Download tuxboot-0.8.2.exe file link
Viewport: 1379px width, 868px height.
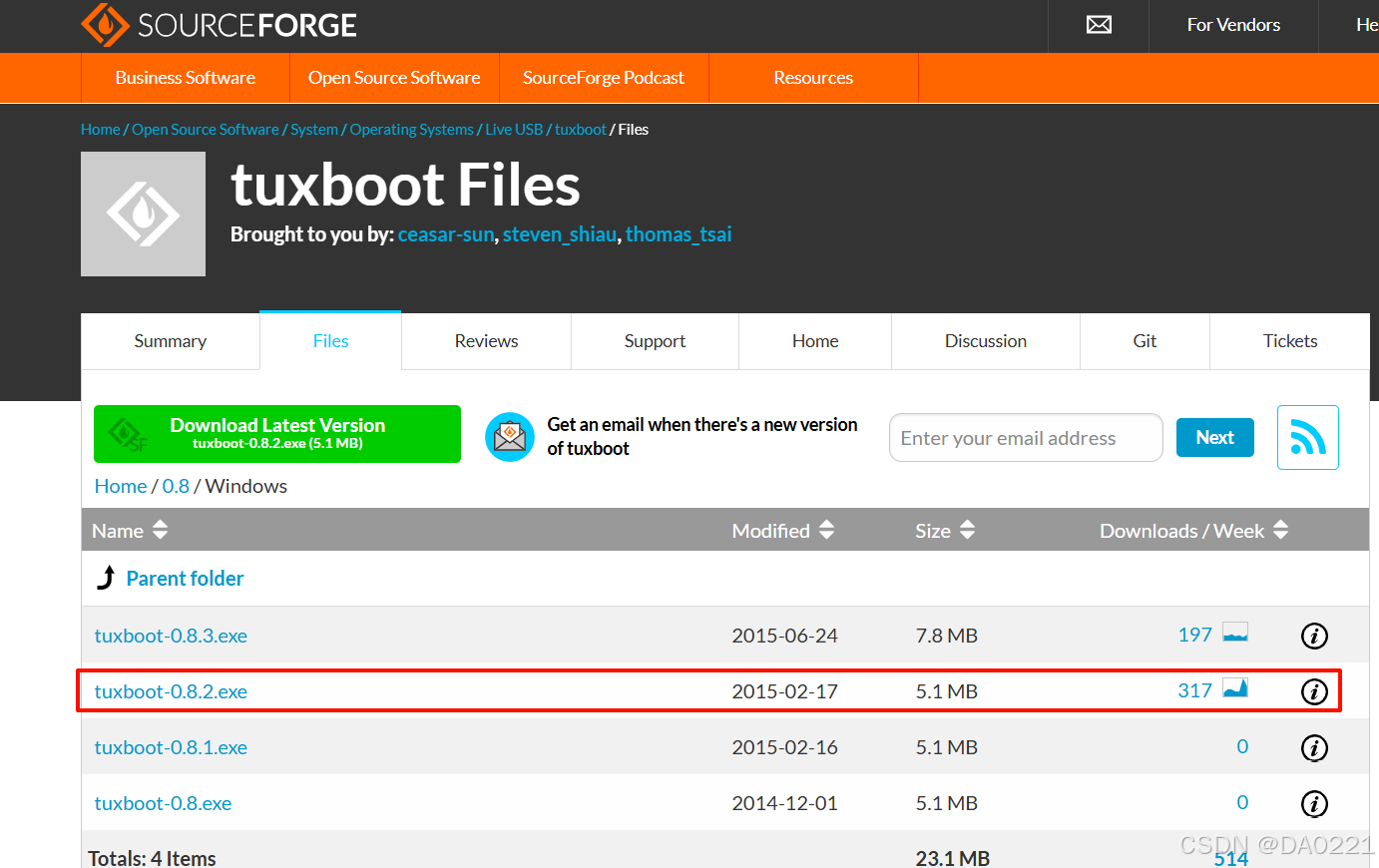tap(171, 691)
